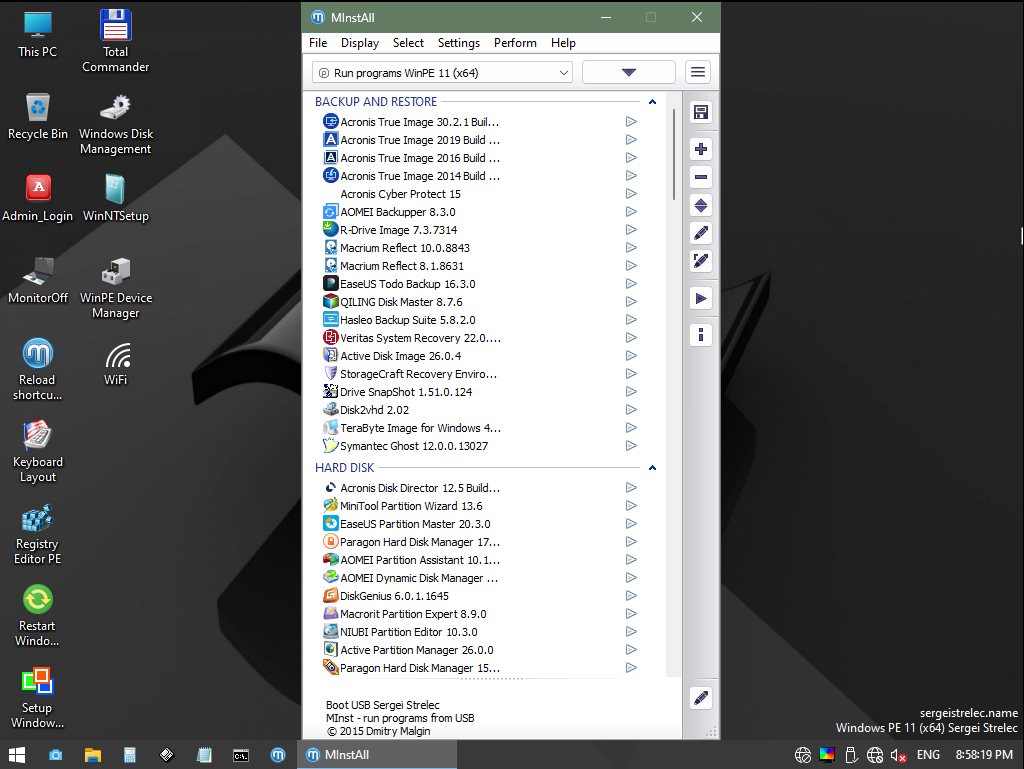This screenshot has width=1024, height=769.
Task: Click the minus remove item icon
Action: [x=701, y=177]
